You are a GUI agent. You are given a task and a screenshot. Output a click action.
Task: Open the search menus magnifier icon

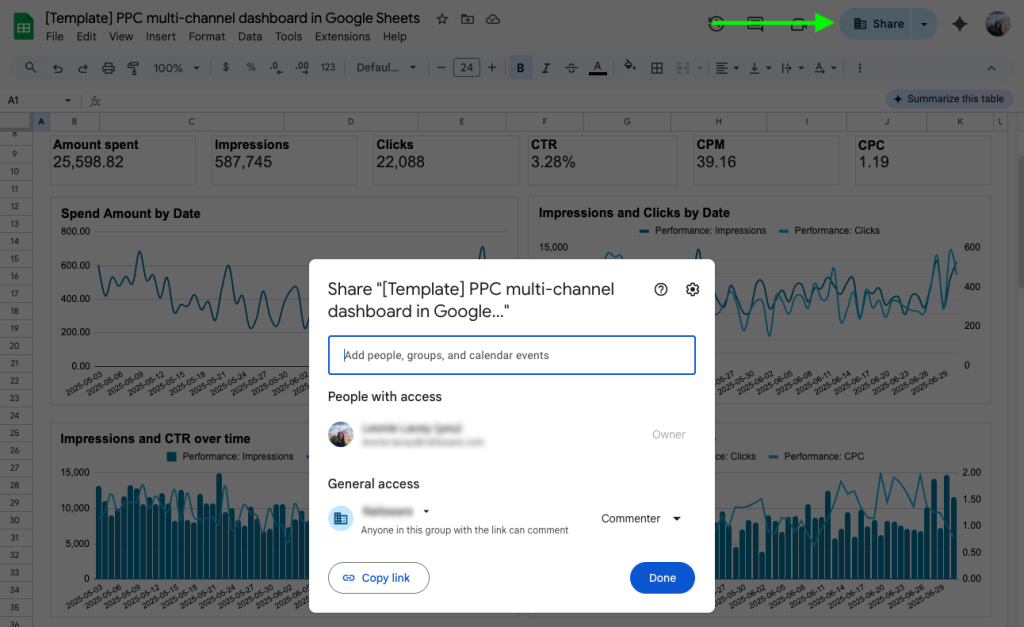[x=31, y=68]
